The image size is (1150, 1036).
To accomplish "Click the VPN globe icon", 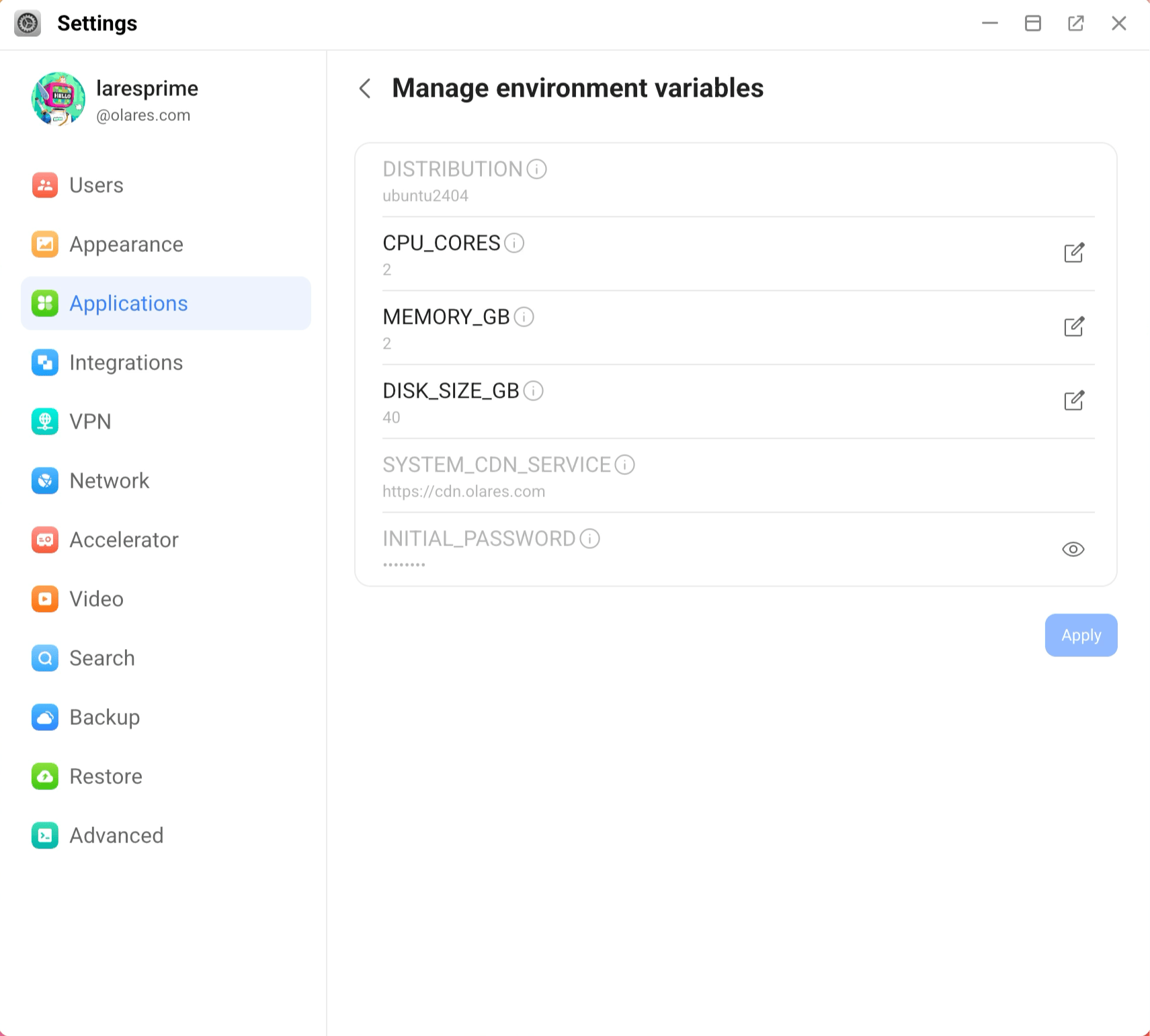I will [45, 421].
